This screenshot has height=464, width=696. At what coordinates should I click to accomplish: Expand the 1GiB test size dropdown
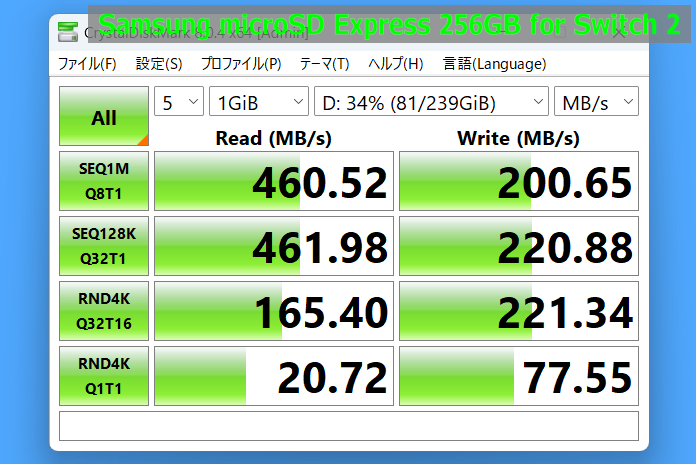tap(259, 102)
